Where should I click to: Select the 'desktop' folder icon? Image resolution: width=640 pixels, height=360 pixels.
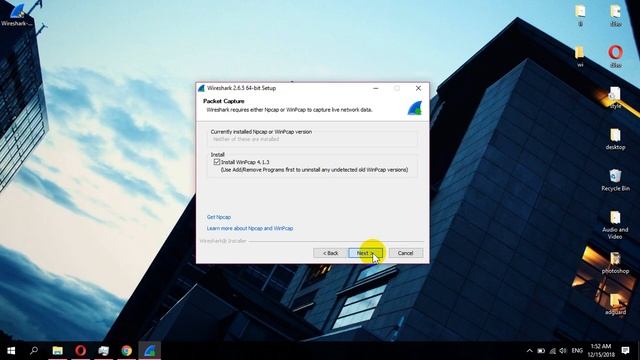pyautogui.click(x=615, y=139)
